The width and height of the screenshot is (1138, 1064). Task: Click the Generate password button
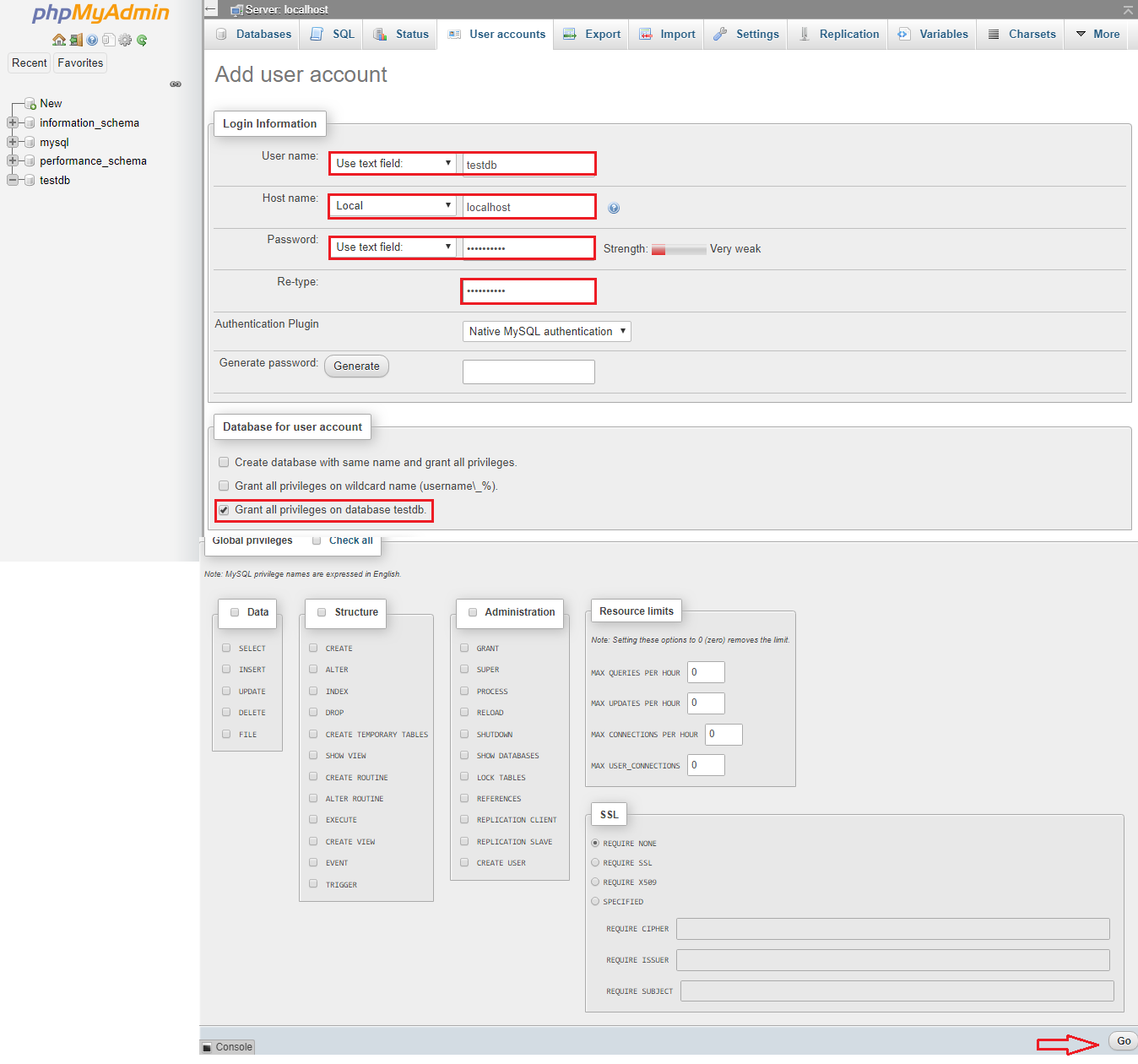coord(356,366)
